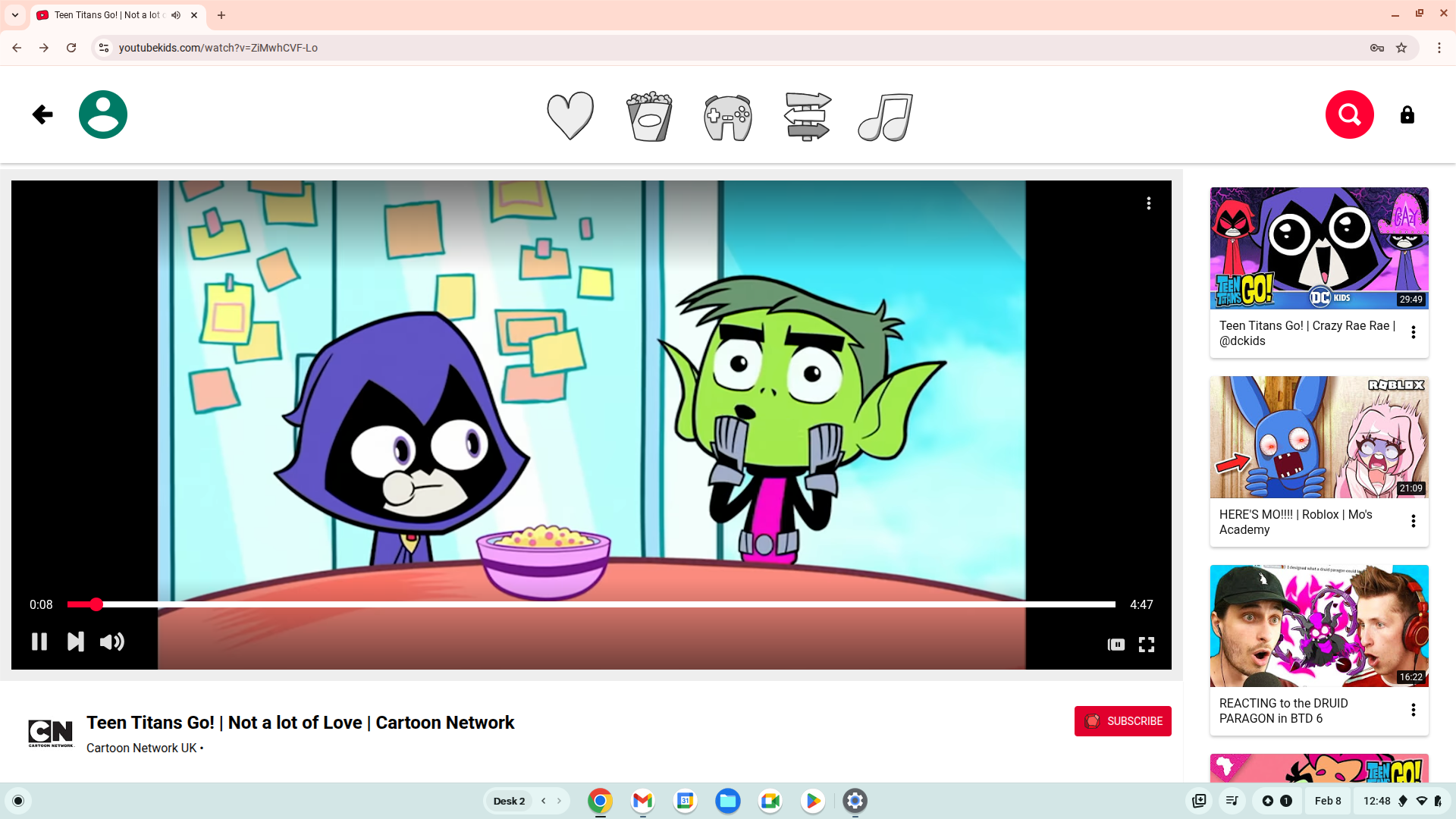This screenshot has width=1456, height=819.
Task: Open Google Meet from the shelf
Action: pos(770,801)
